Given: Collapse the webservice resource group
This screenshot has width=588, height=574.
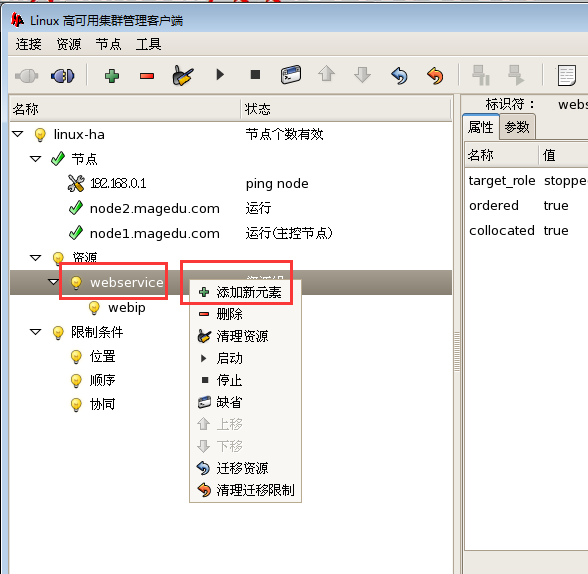Looking at the screenshot, I should tap(54, 282).
